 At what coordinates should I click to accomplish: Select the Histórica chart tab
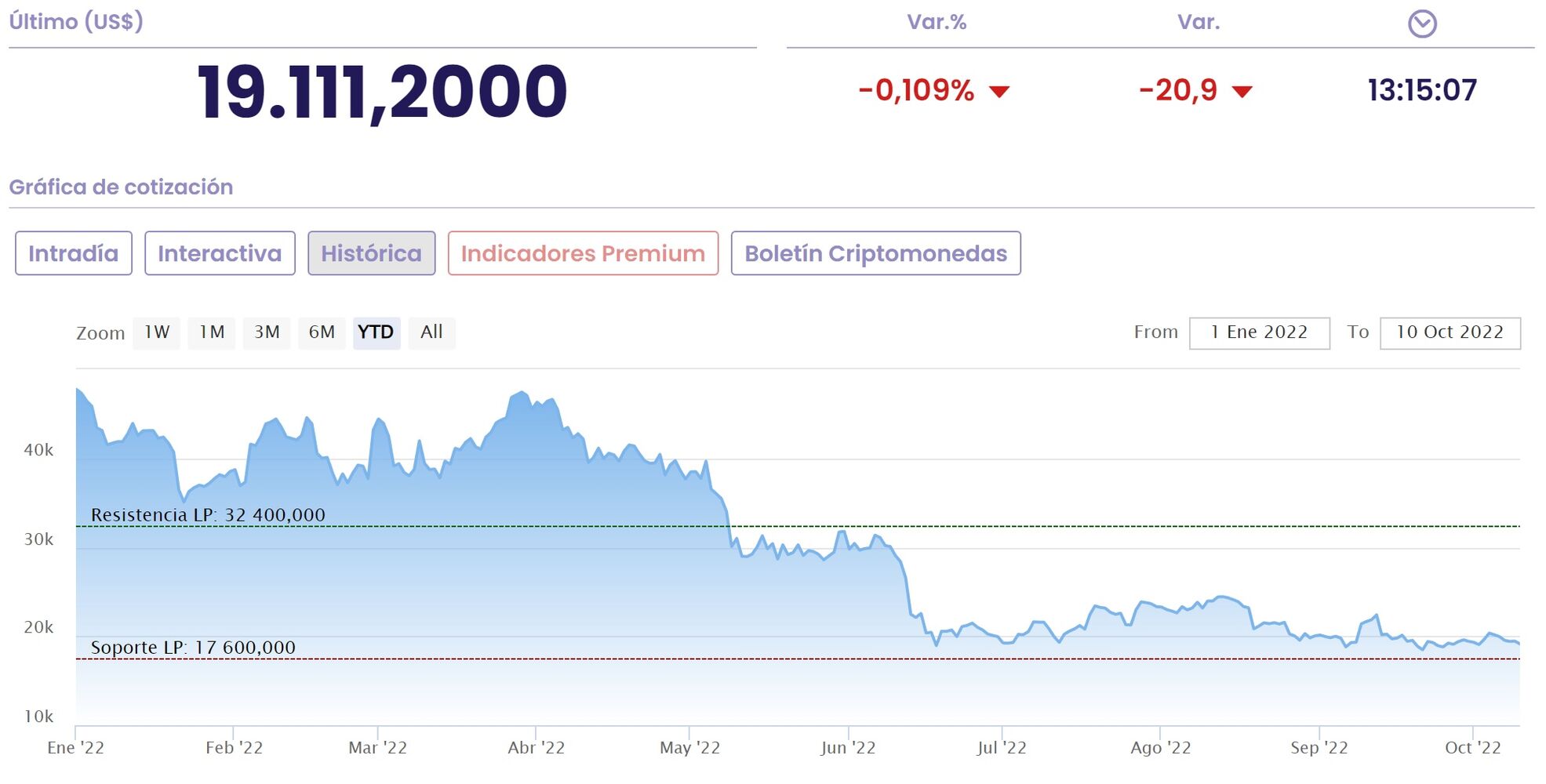point(371,253)
